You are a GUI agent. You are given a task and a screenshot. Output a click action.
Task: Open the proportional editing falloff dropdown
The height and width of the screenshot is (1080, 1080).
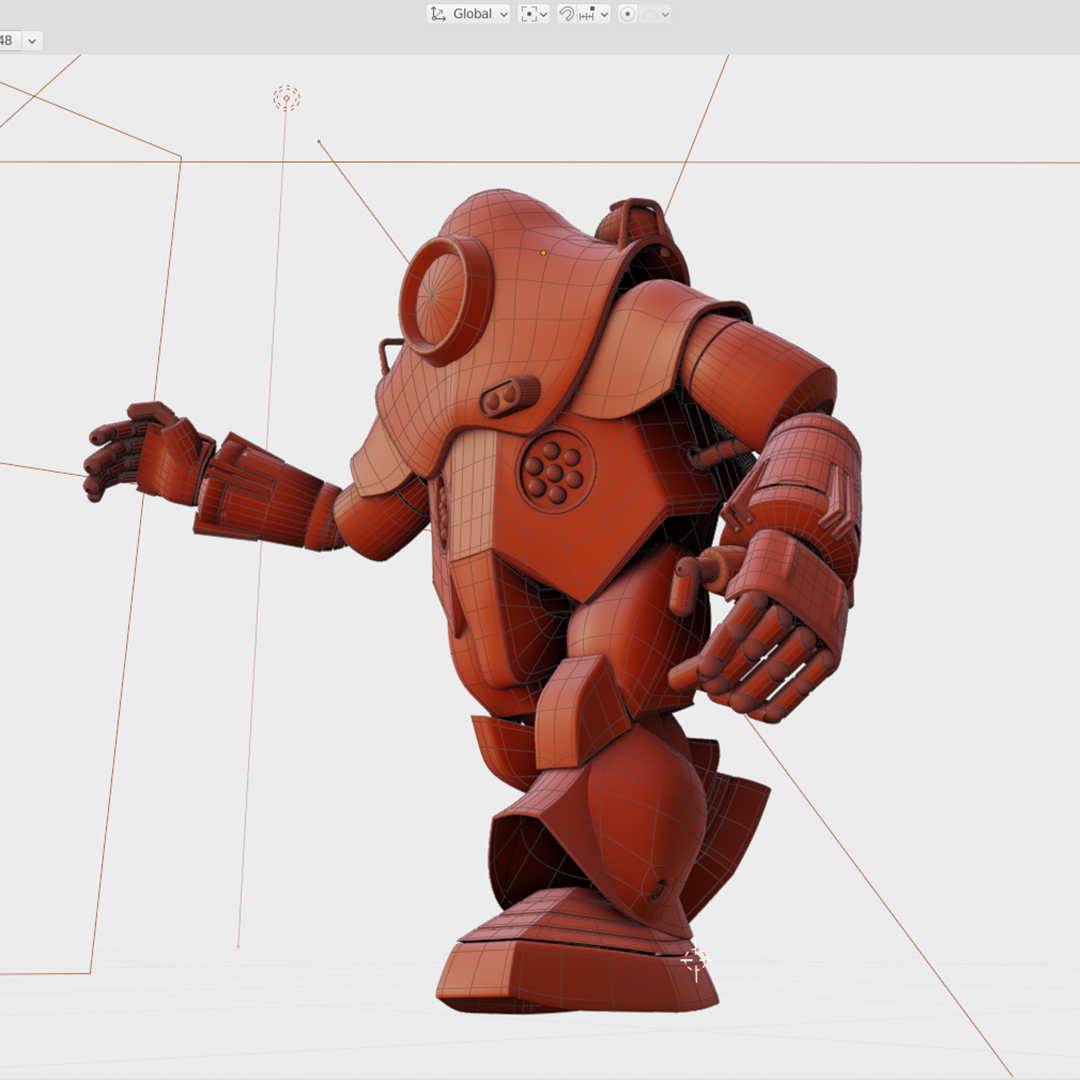pyautogui.click(x=656, y=14)
